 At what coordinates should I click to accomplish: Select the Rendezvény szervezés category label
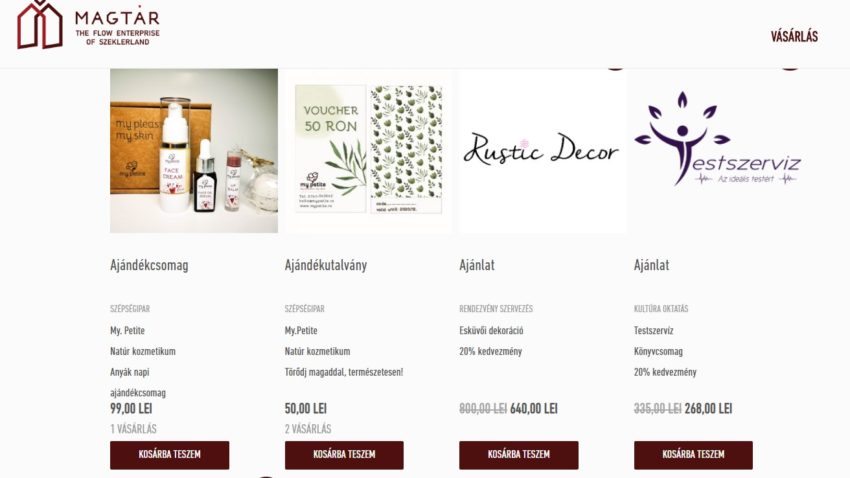pyautogui.click(x=496, y=309)
